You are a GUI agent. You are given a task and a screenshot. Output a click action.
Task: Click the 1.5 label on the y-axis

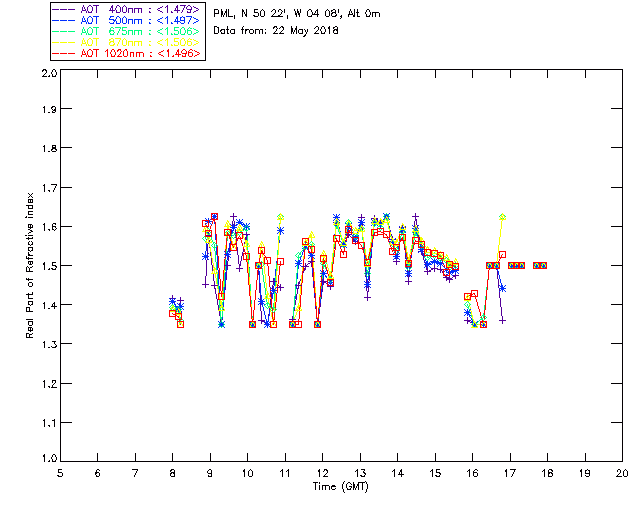coord(49,266)
